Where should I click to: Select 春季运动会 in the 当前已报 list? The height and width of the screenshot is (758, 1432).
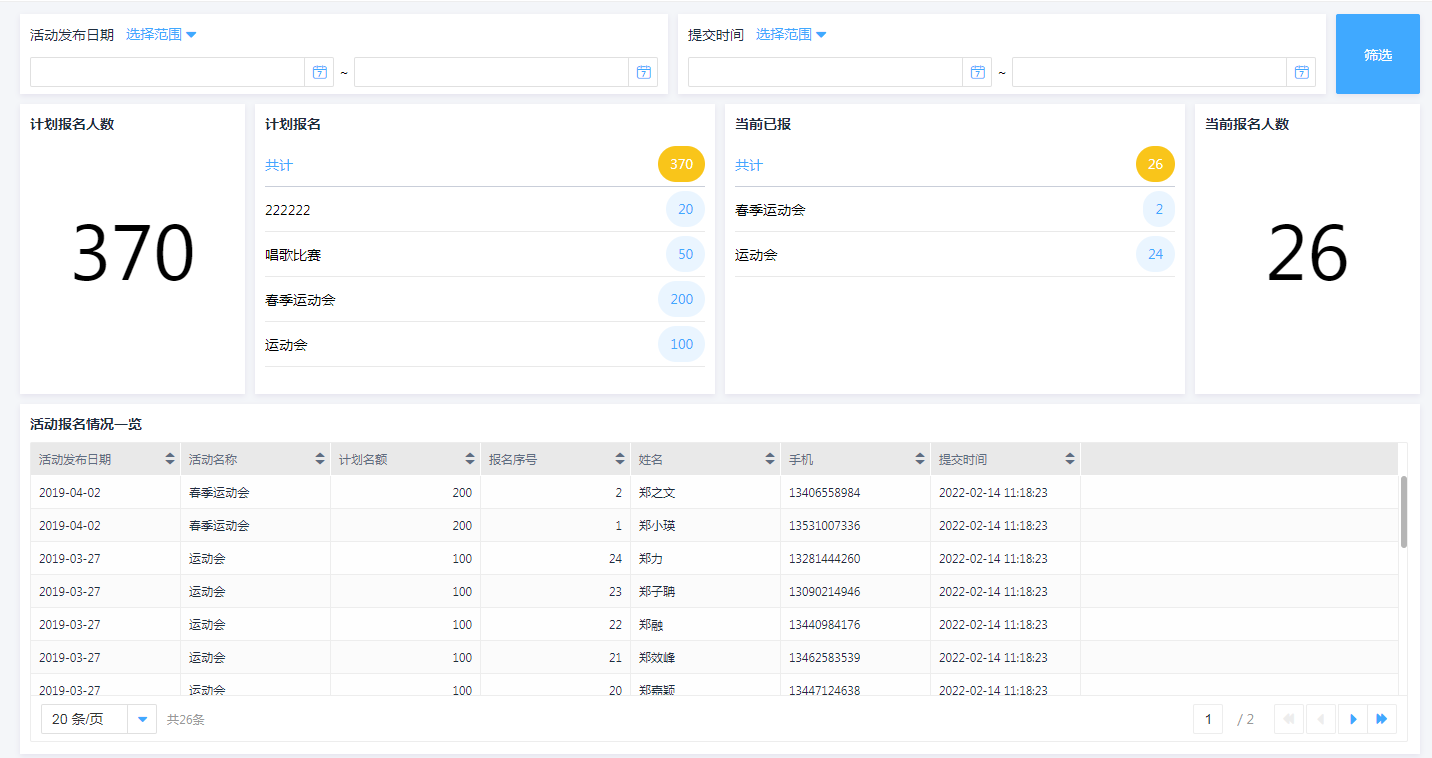point(770,210)
